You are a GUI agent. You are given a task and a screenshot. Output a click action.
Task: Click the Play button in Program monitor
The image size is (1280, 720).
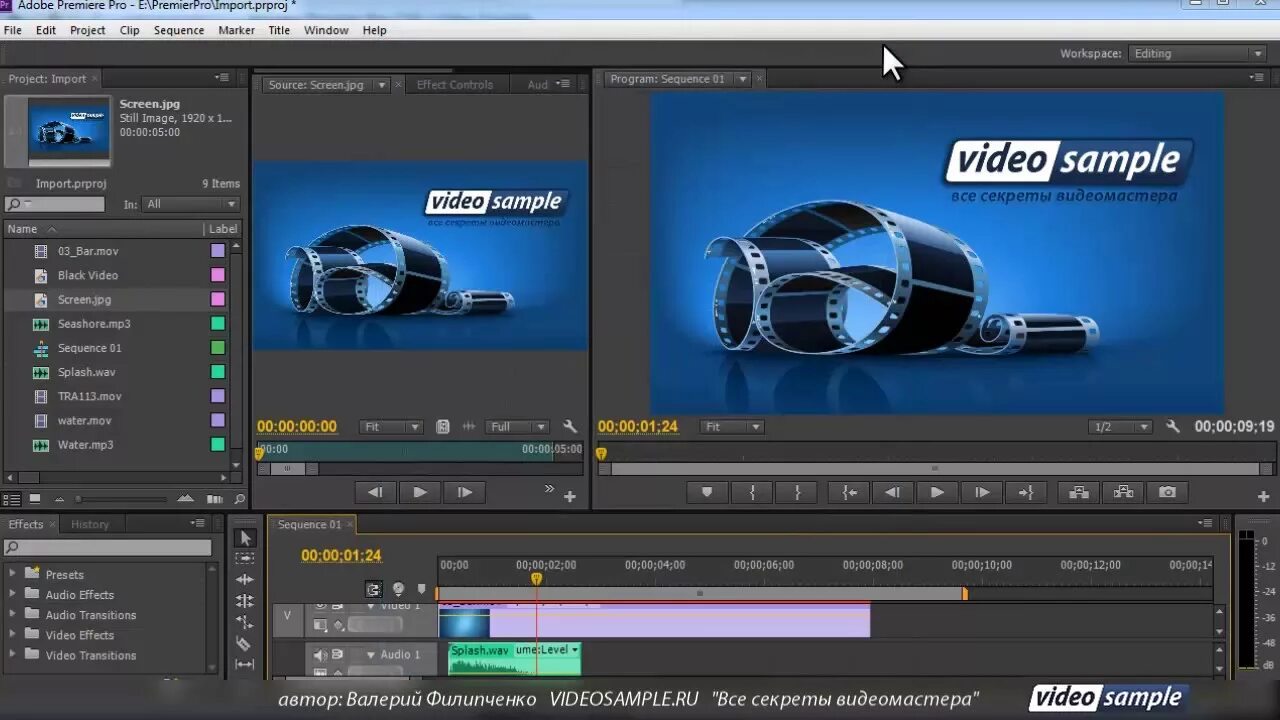pyautogui.click(x=937, y=492)
